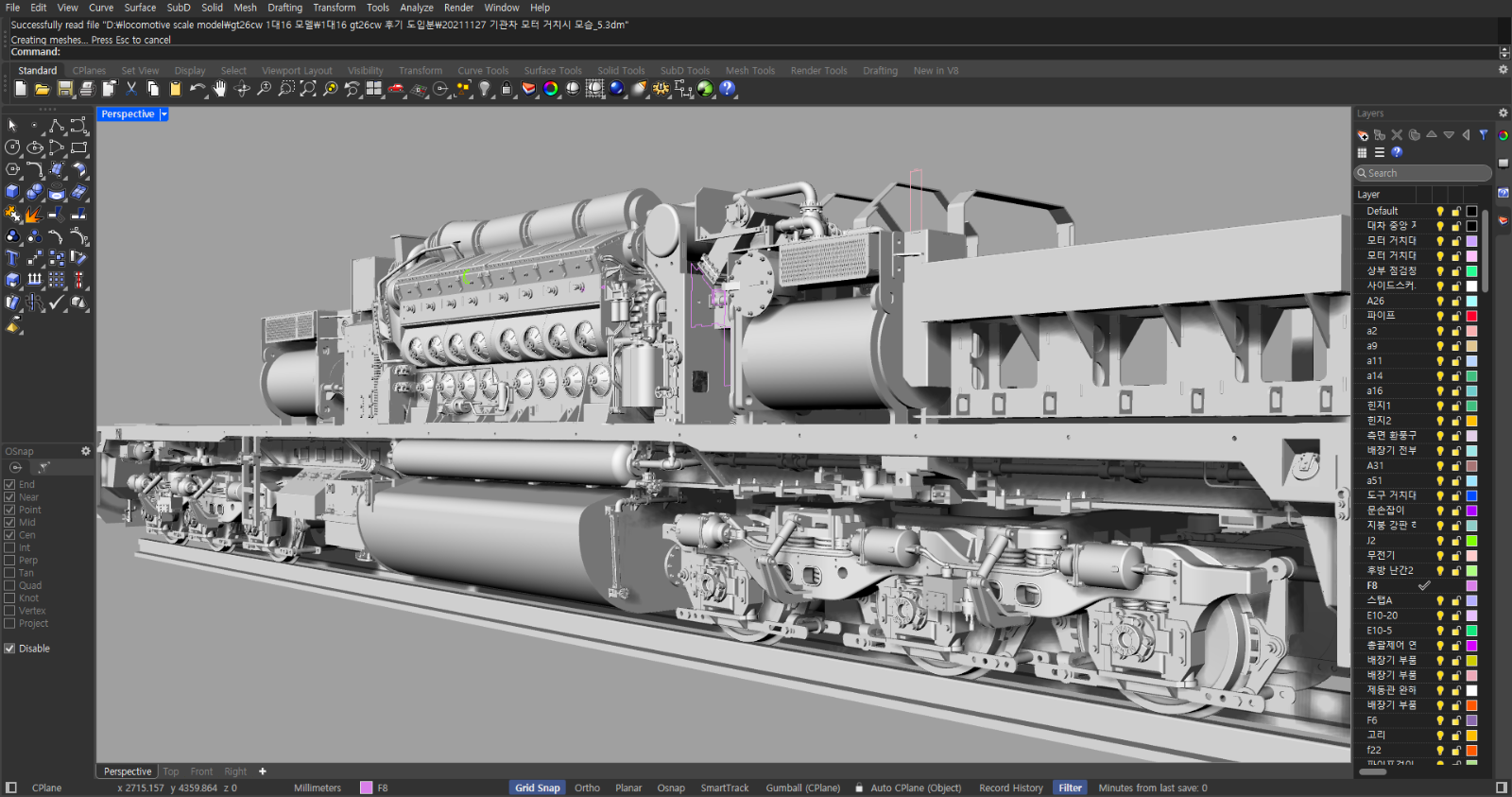This screenshot has width=1512, height=797.
Task: Select the Pan view hand tool
Action: [219, 89]
